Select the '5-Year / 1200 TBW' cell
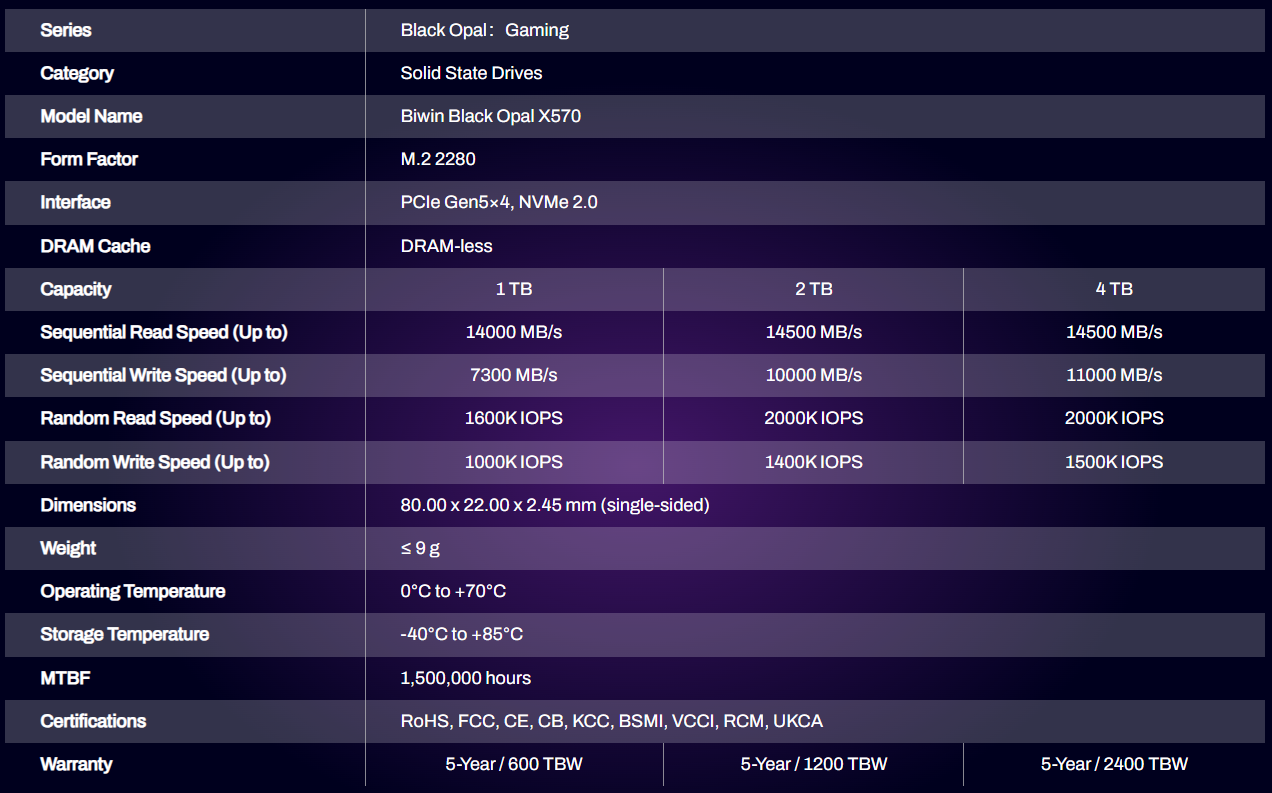This screenshot has height=793, width=1272. pos(814,764)
